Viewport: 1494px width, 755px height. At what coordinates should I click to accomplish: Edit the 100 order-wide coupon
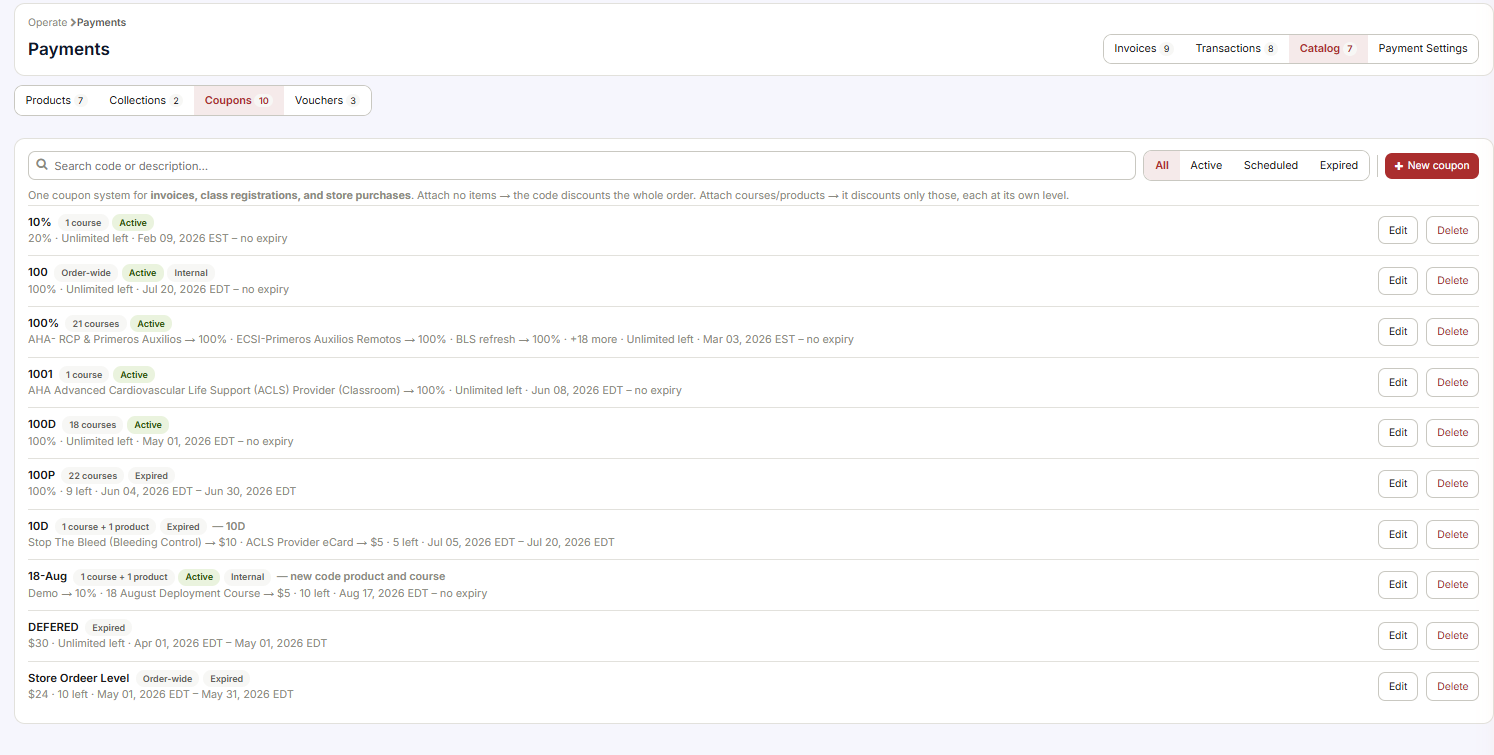click(x=1398, y=280)
